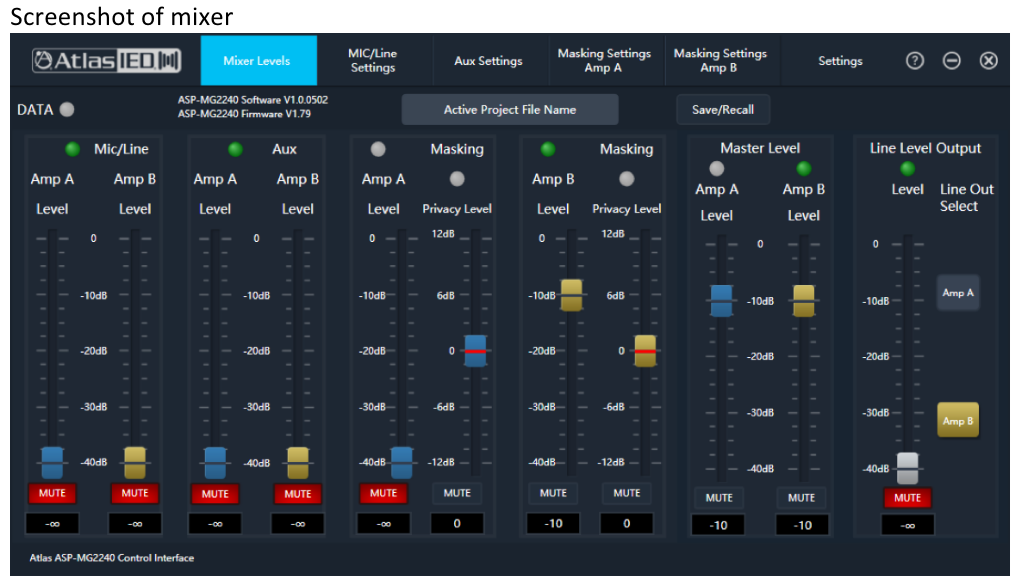
Task: Select Amp B line out button
Action: [958, 420]
